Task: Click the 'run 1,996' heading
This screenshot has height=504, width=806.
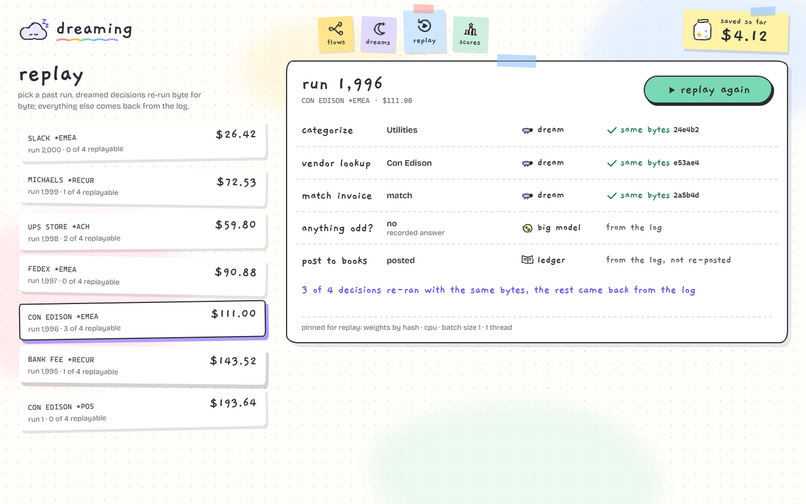Action: [342, 83]
